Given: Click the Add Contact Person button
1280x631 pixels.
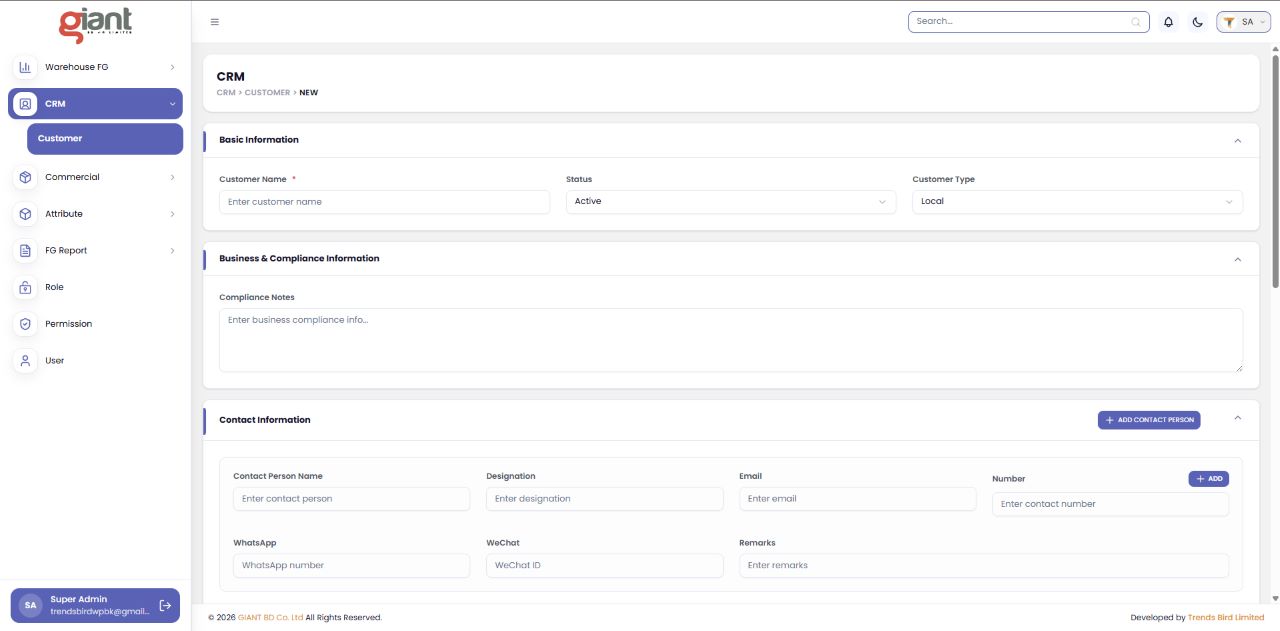Looking at the screenshot, I should click(x=1149, y=420).
